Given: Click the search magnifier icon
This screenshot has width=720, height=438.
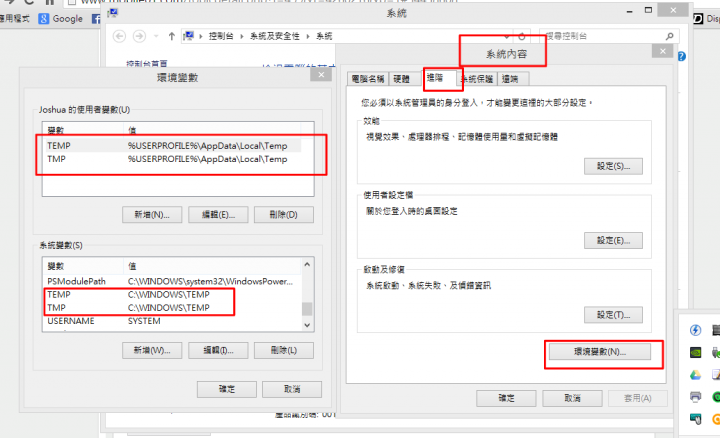Looking at the screenshot, I should pos(669,36).
